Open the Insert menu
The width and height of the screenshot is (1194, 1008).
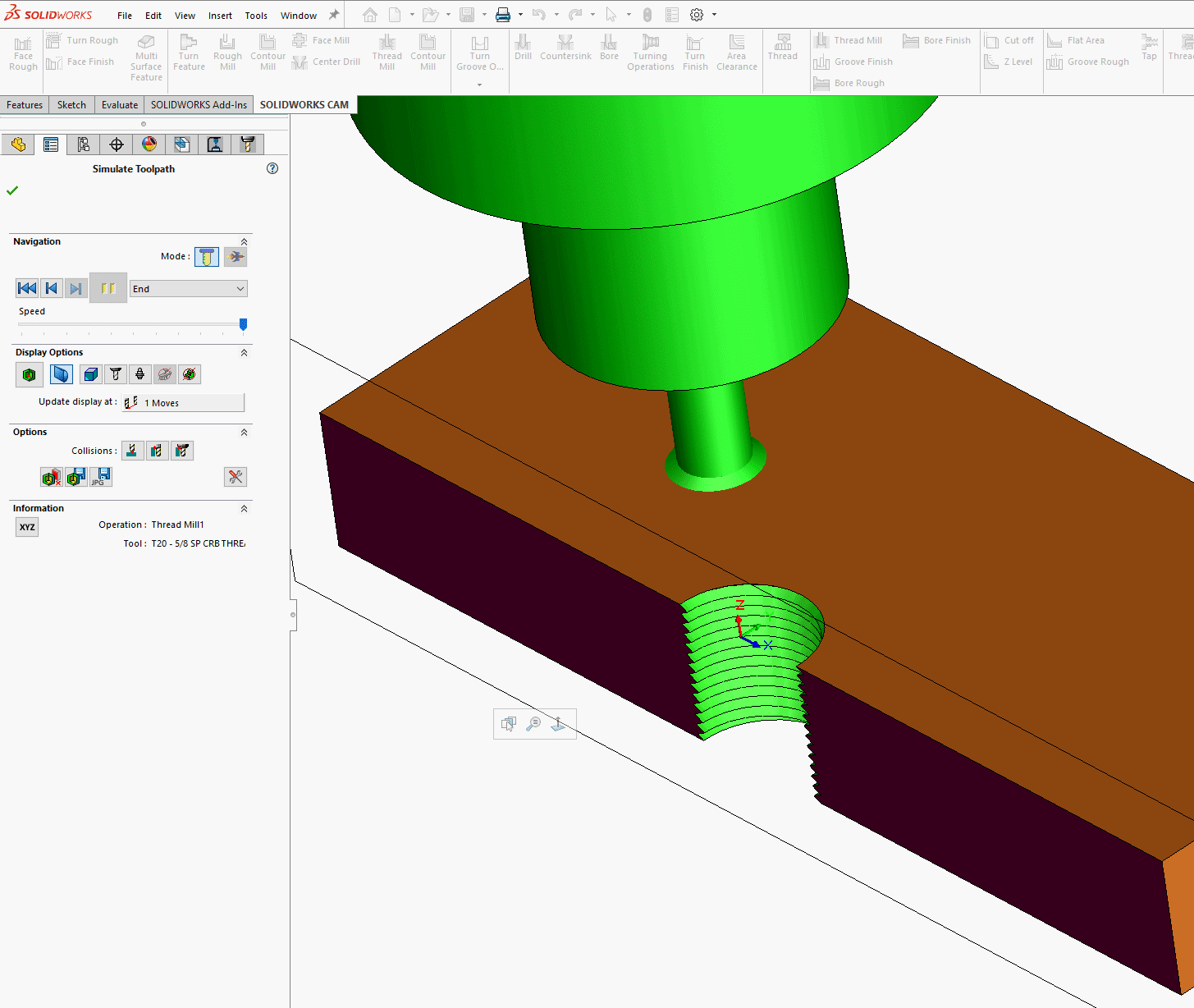coord(220,16)
